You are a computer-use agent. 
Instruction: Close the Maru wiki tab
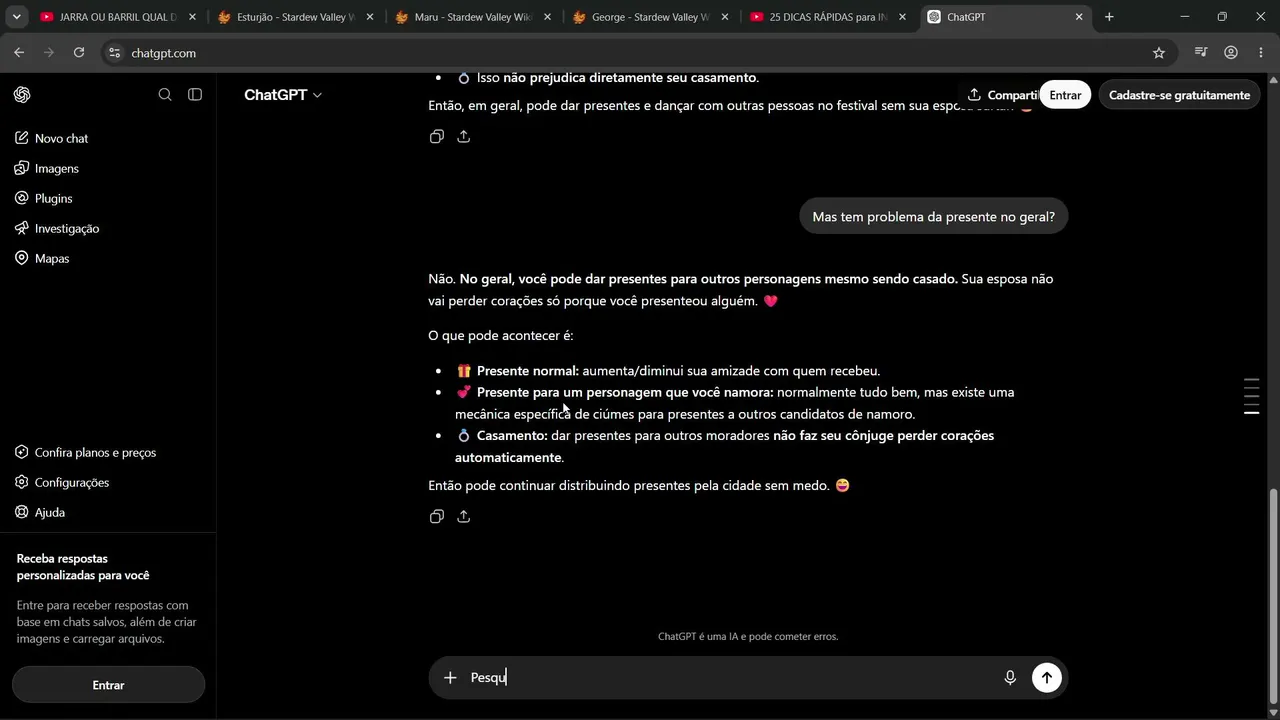[x=547, y=17]
